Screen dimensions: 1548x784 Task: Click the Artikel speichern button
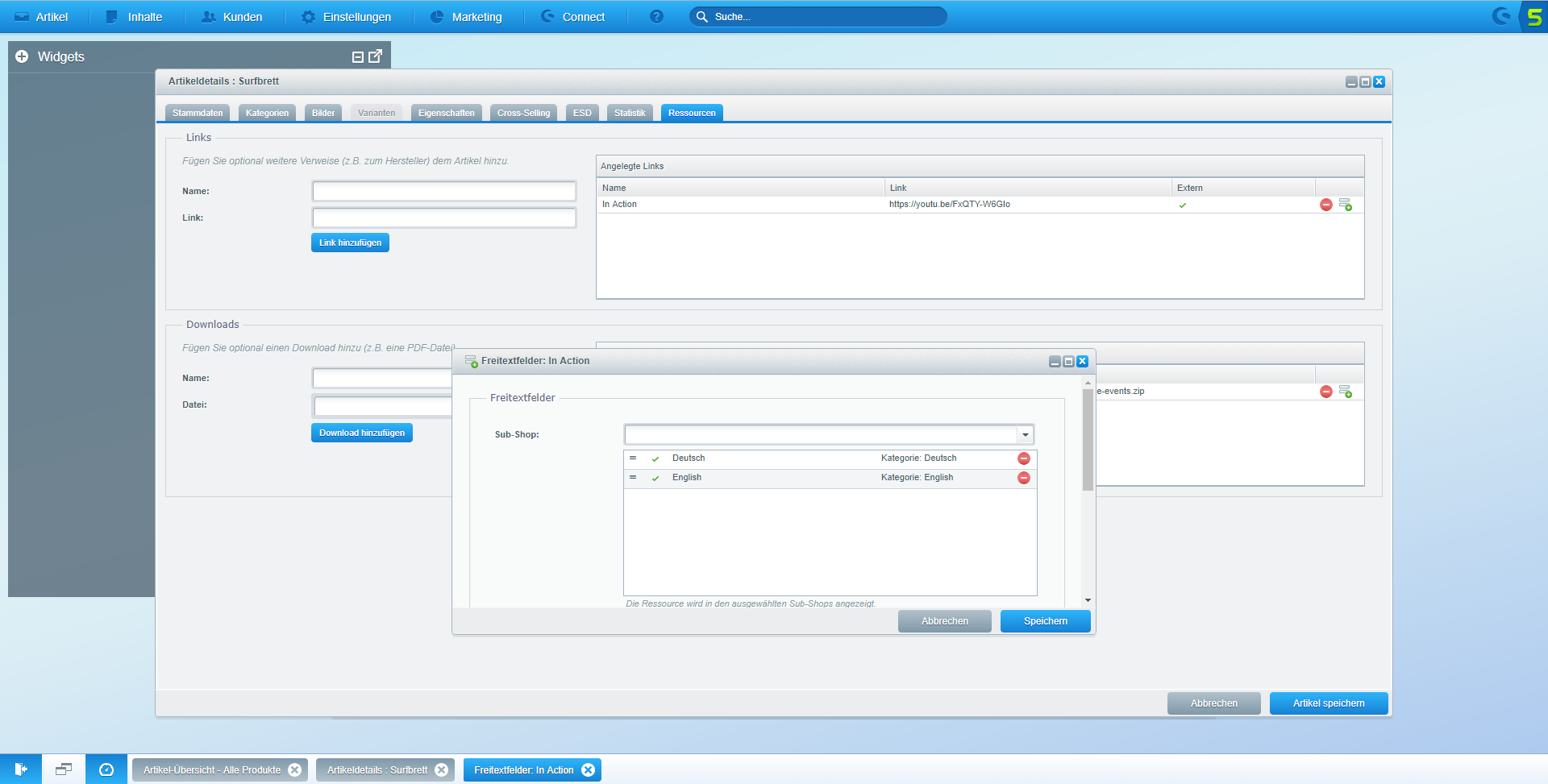(x=1329, y=703)
